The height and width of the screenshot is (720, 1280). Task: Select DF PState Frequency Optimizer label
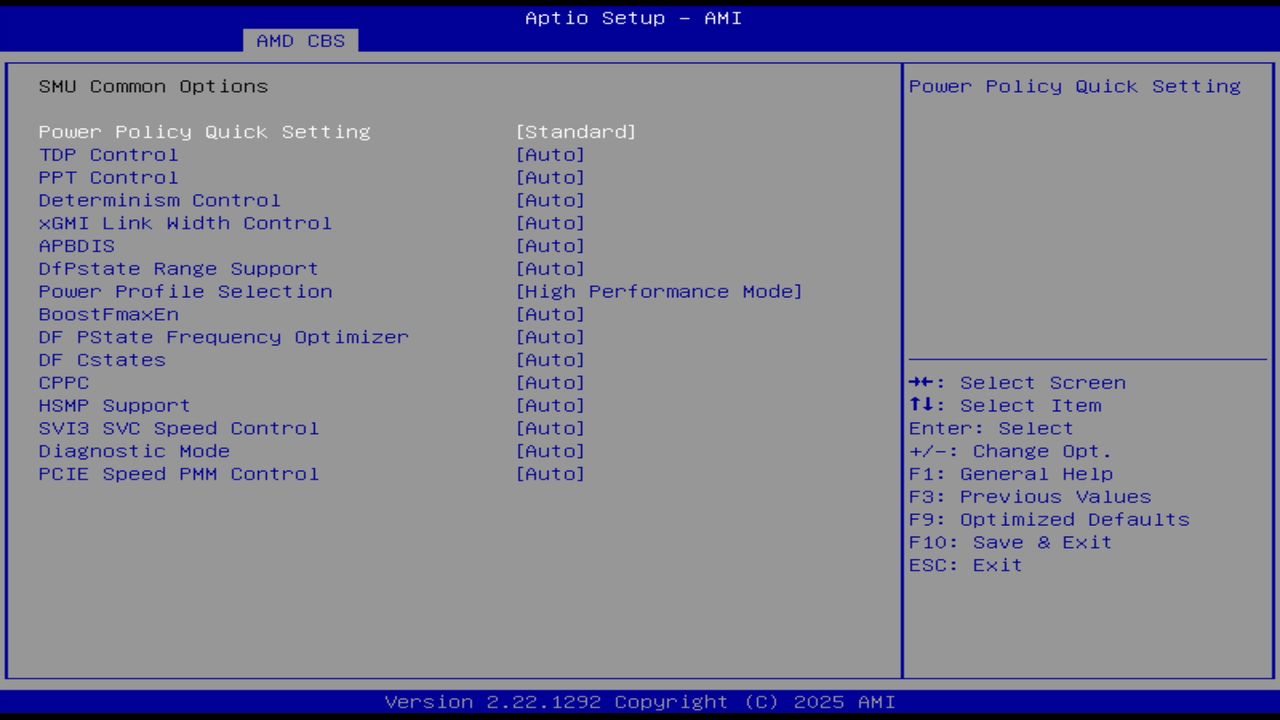223,337
